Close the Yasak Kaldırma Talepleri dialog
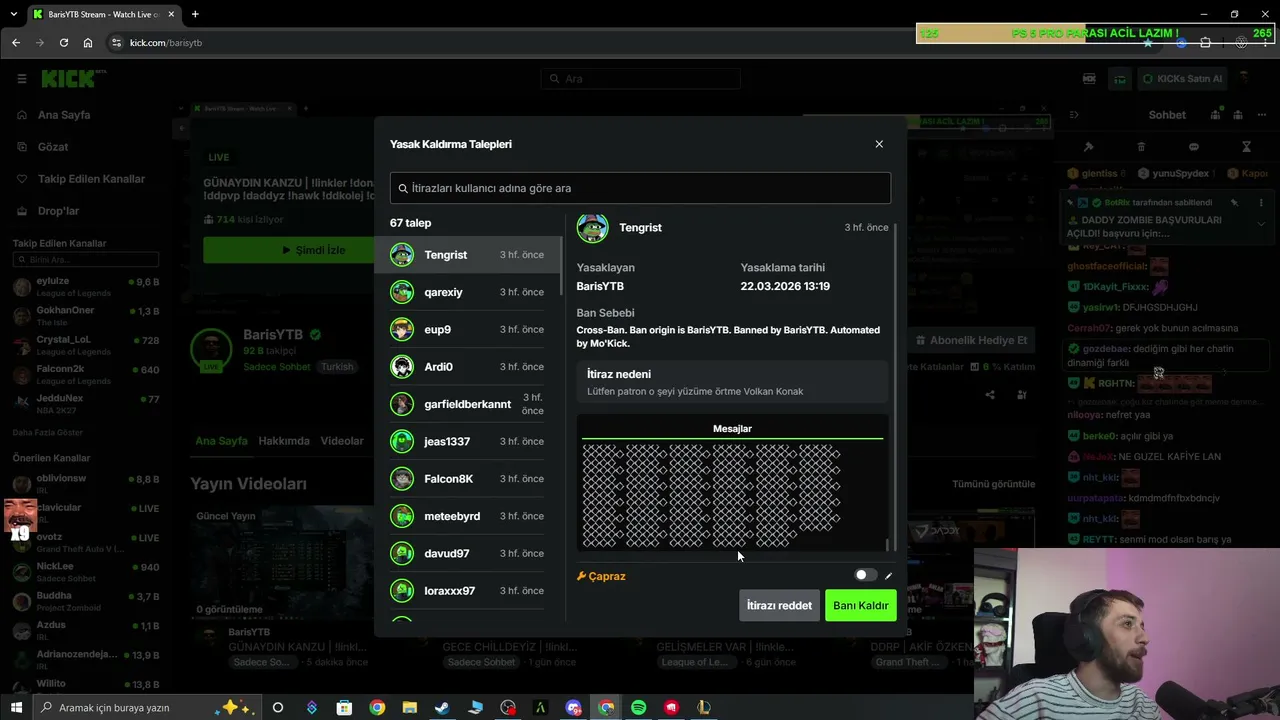Screen dimensions: 1280x720 pos(879,144)
